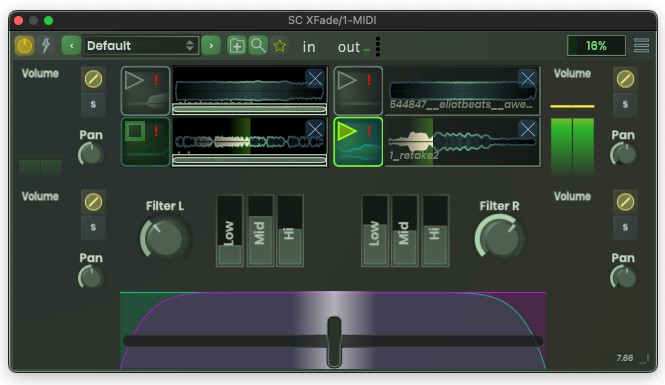Remove the 544847 eliotbeats sample
This screenshot has width=665, height=385.
point(528,78)
